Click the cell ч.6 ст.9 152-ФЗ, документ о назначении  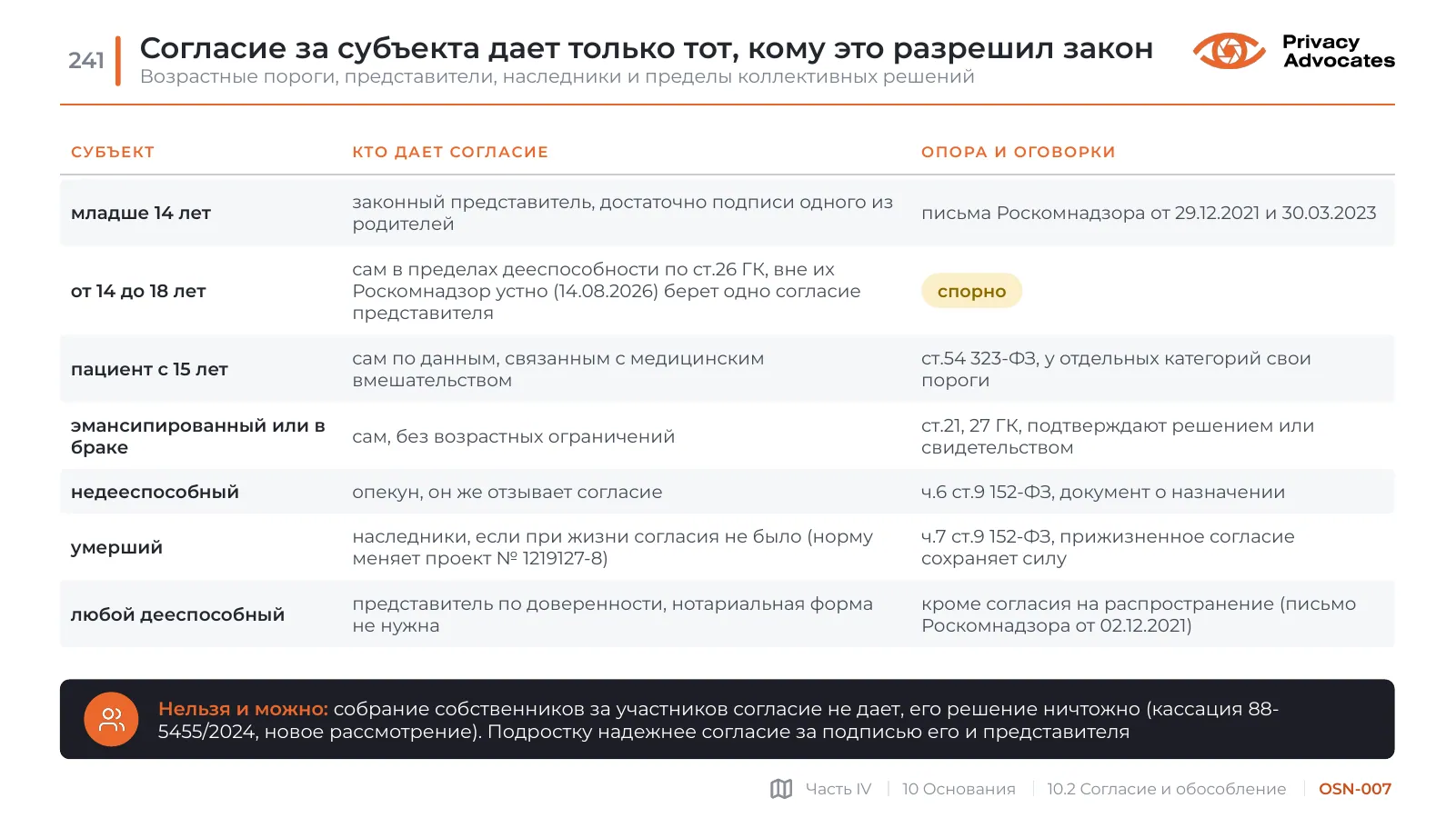pos(1103,492)
